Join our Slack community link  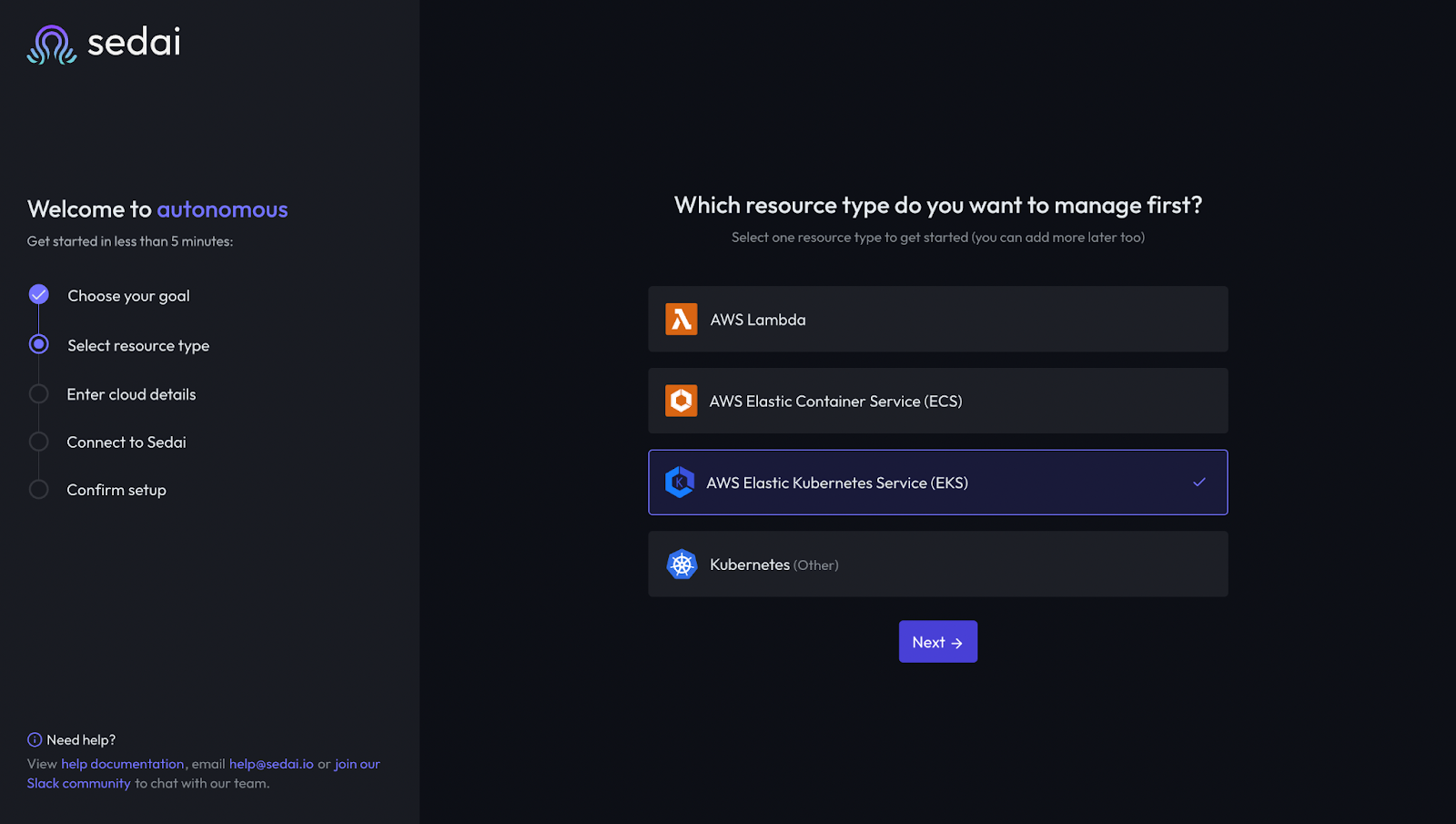pos(78,782)
